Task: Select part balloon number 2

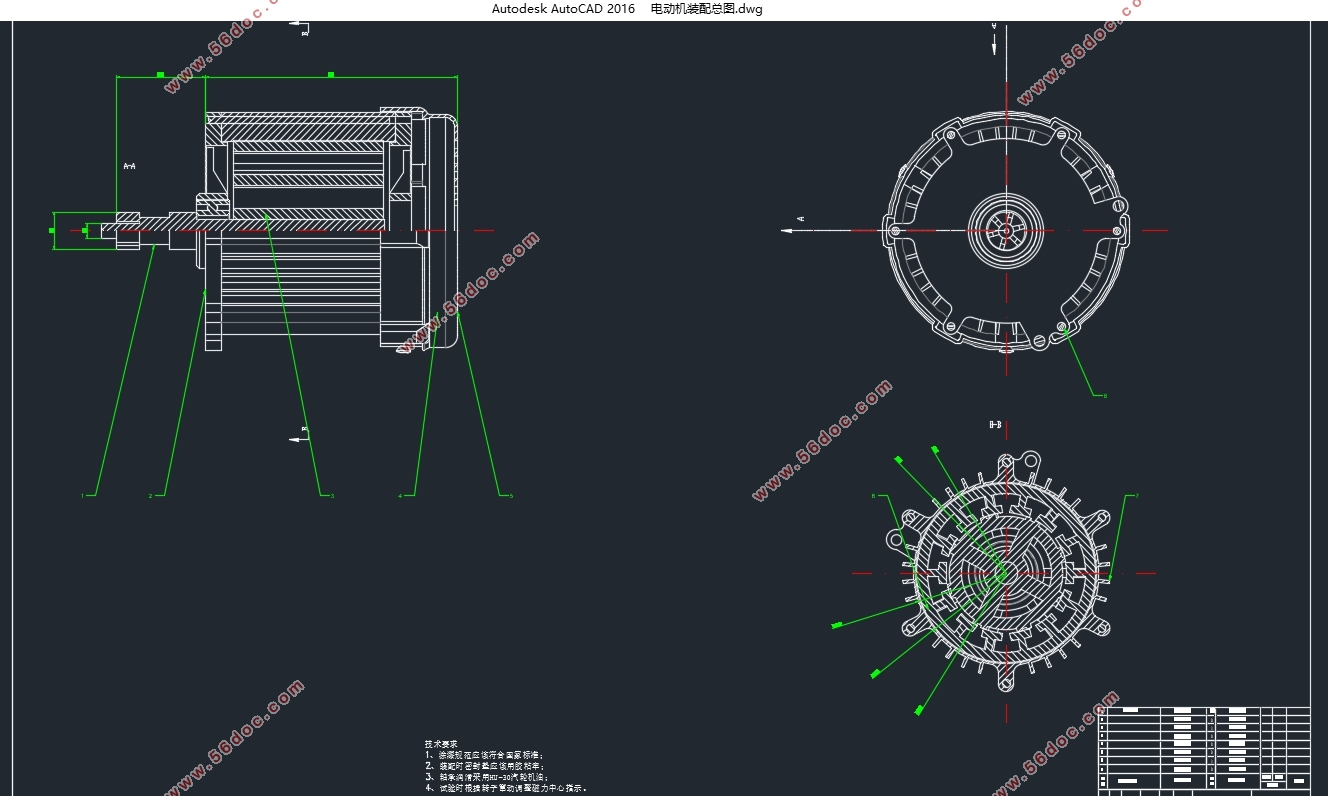Action: click(150, 495)
